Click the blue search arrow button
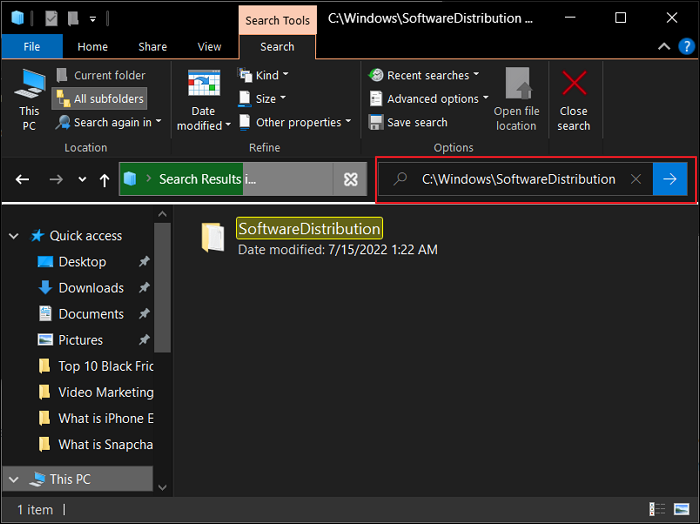700x524 pixels. pyautogui.click(x=670, y=179)
